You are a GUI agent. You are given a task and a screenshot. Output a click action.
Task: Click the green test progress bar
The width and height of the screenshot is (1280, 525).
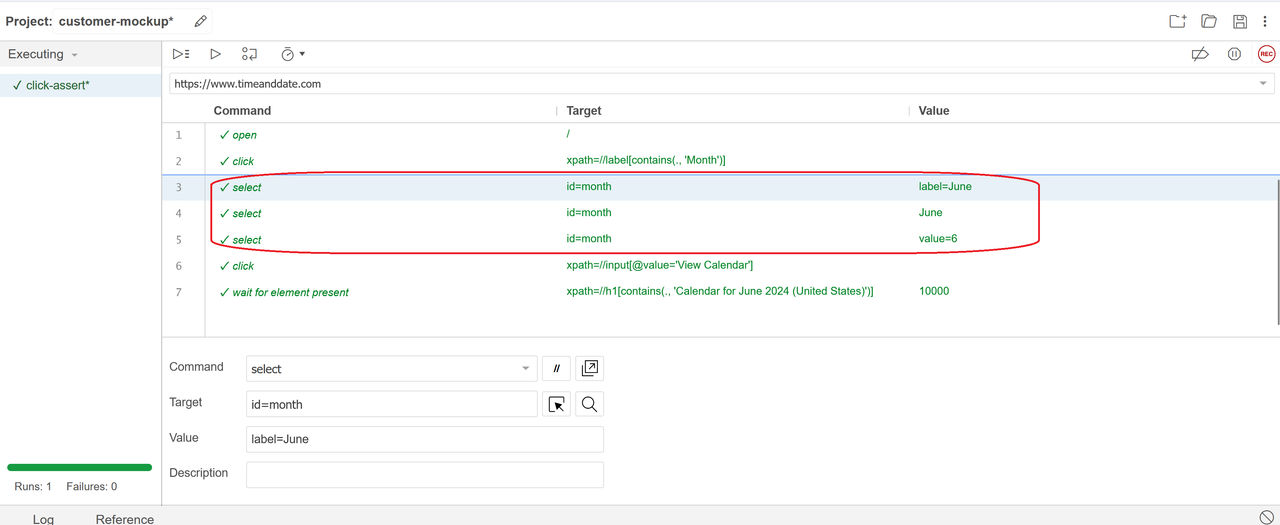point(80,467)
